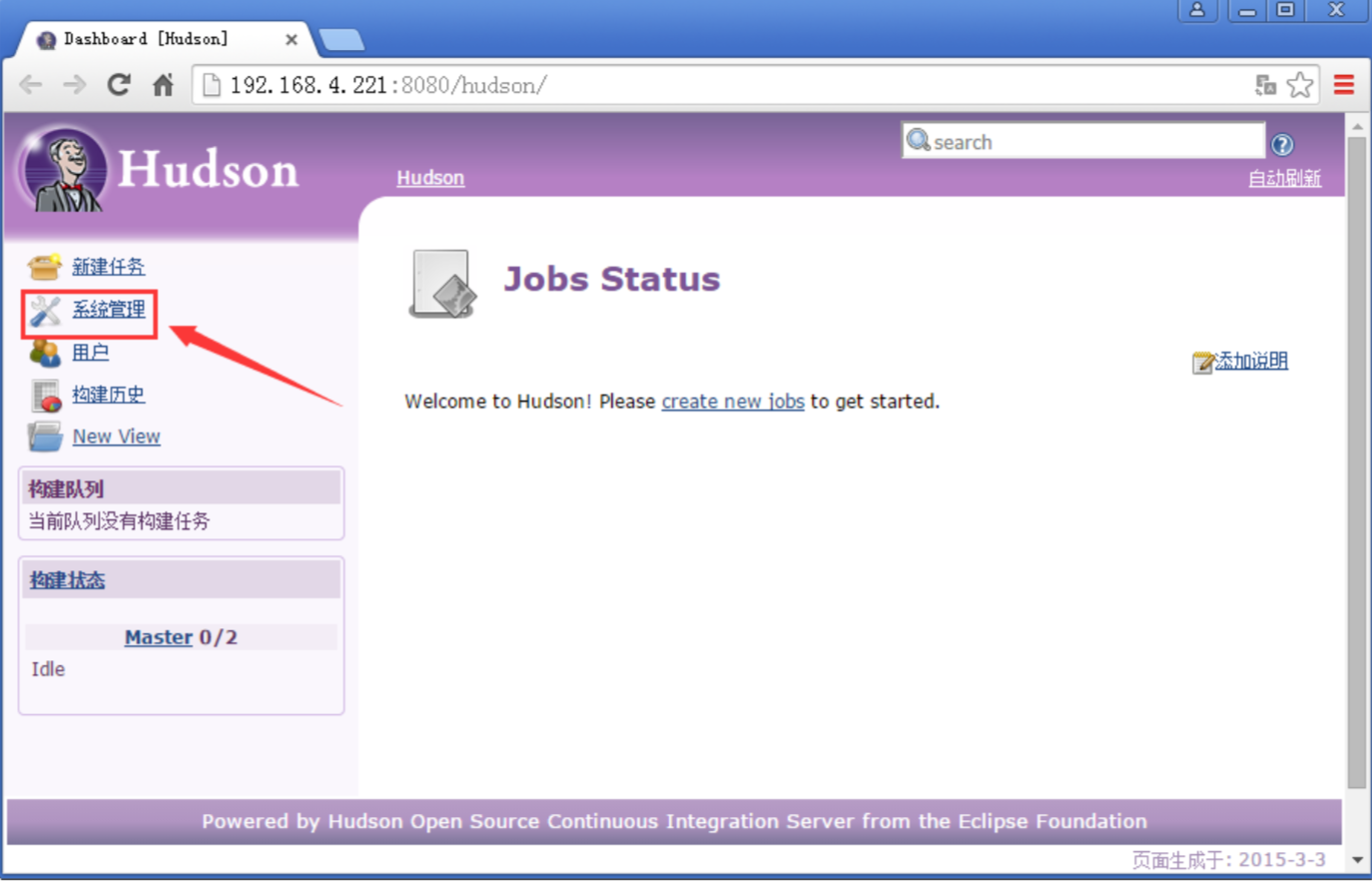
Task: Click the Hudson title text in header
Action: coord(208,170)
